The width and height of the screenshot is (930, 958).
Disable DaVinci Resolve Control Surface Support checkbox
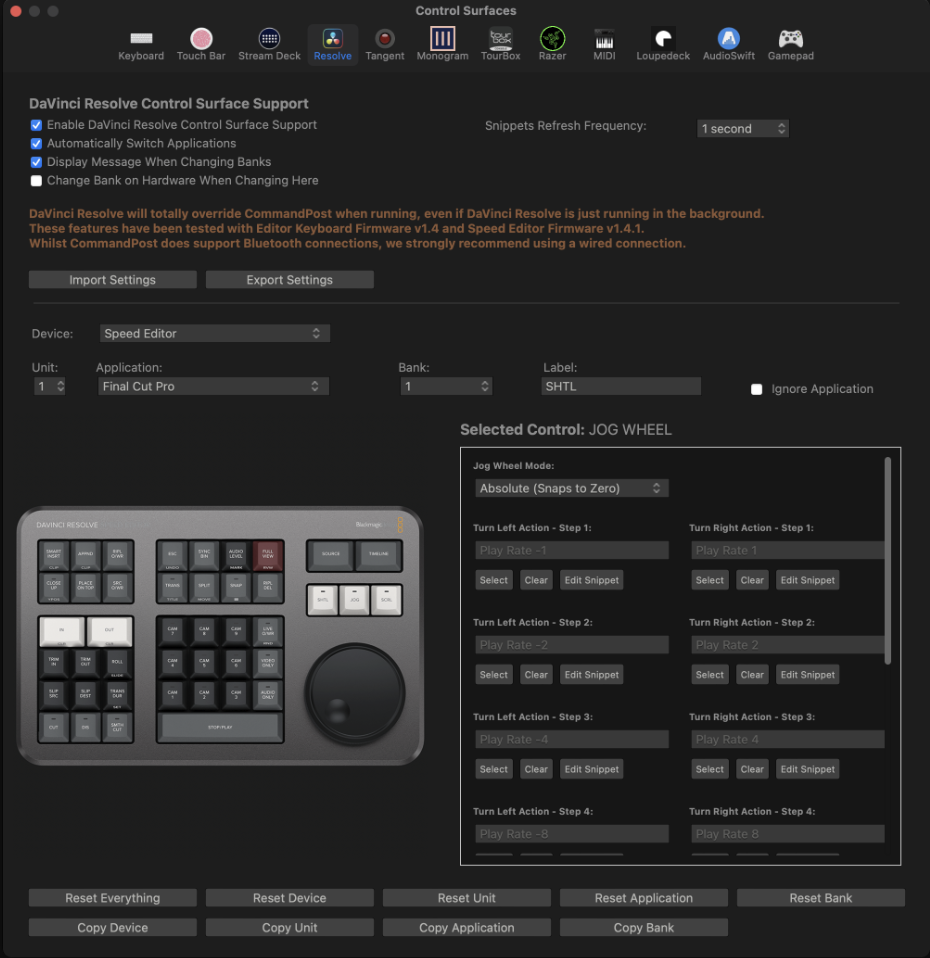(36, 125)
